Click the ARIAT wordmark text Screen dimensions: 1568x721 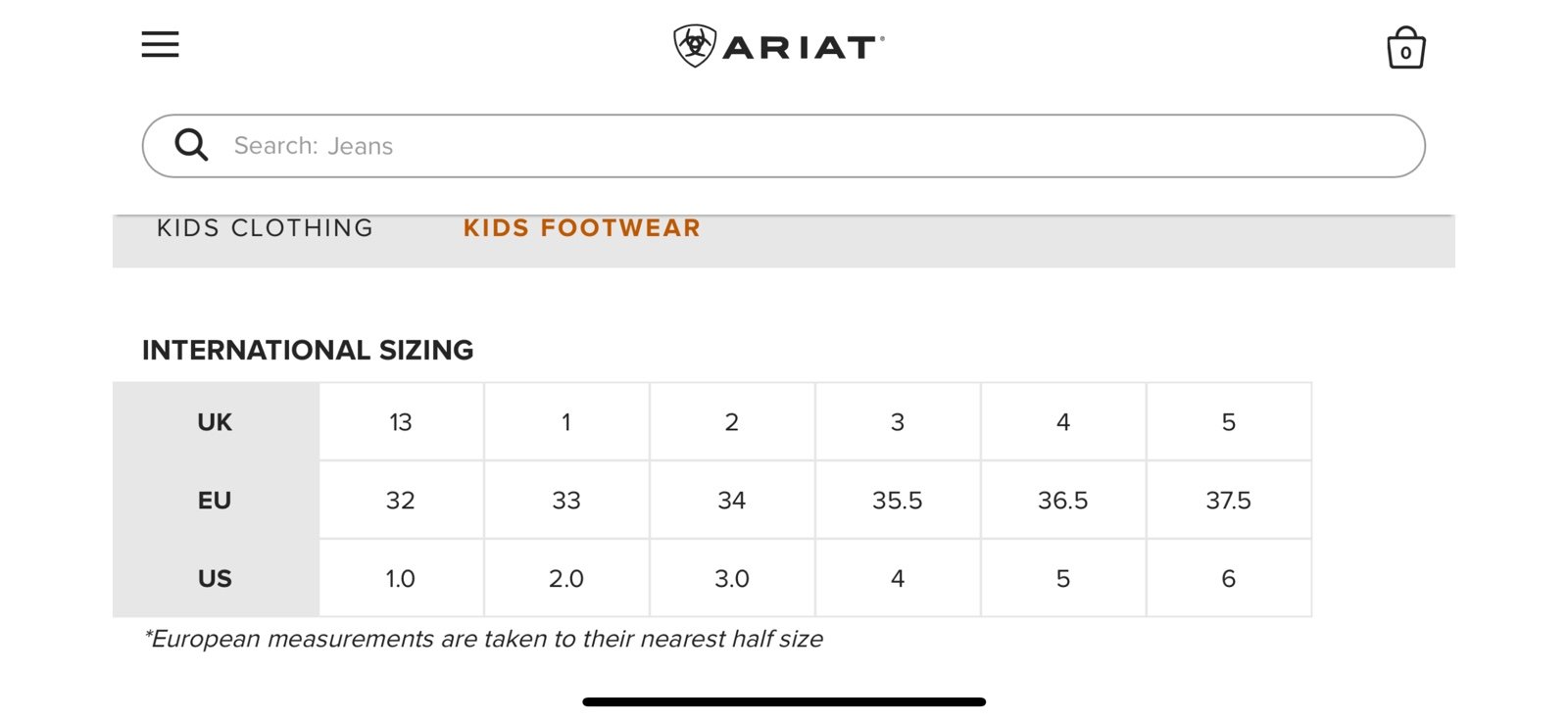point(802,47)
